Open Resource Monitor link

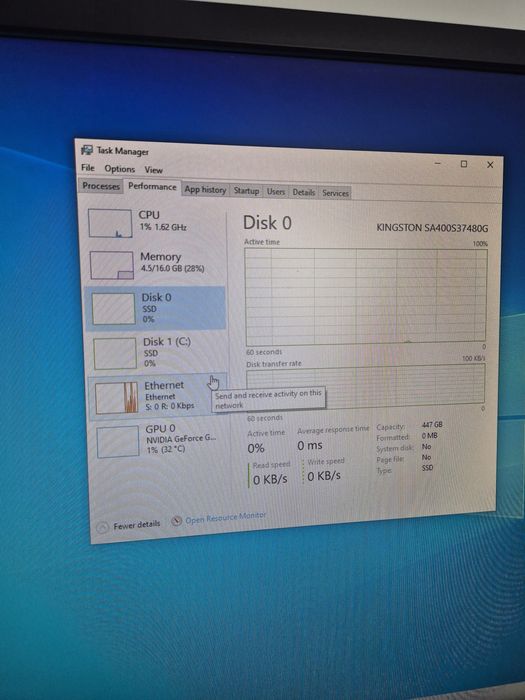225,518
